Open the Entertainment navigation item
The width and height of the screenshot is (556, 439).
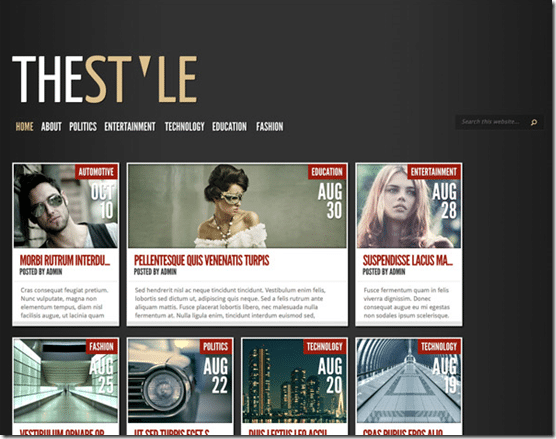coord(130,127)
